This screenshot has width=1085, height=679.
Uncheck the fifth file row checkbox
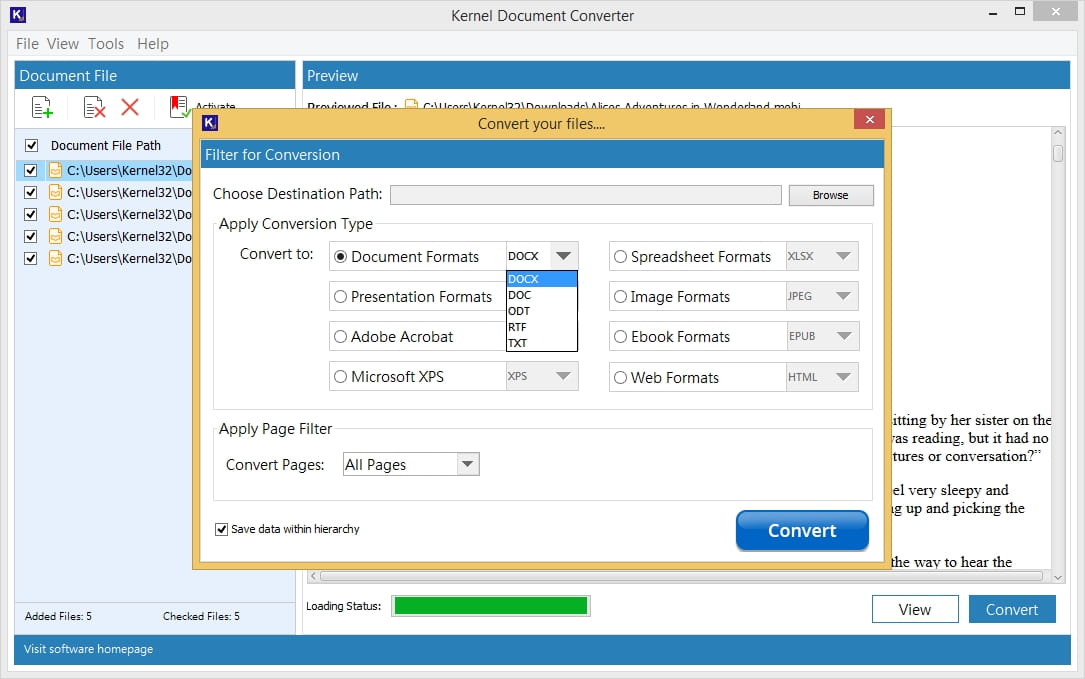pyautogui.click(x=30, y=259)
